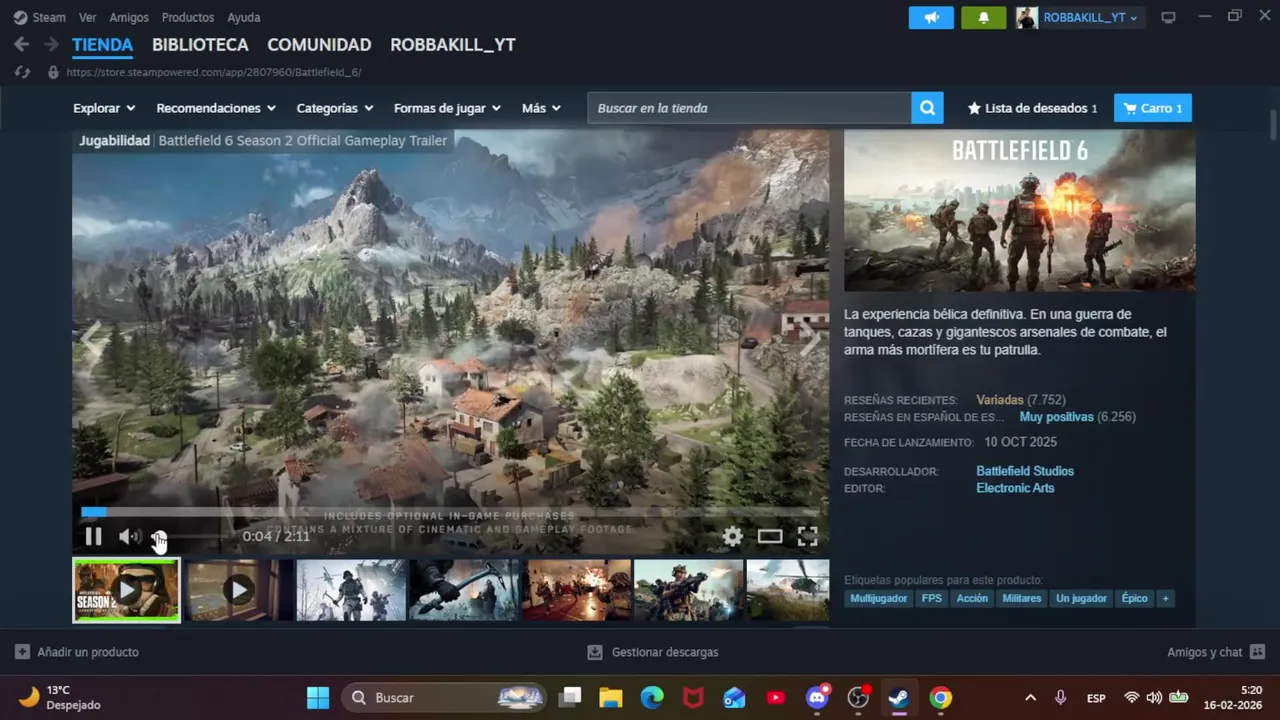This screenshot has height=720, width=1280.
Task: Show next screenshot with right arrow
Action: click(810, 340)
